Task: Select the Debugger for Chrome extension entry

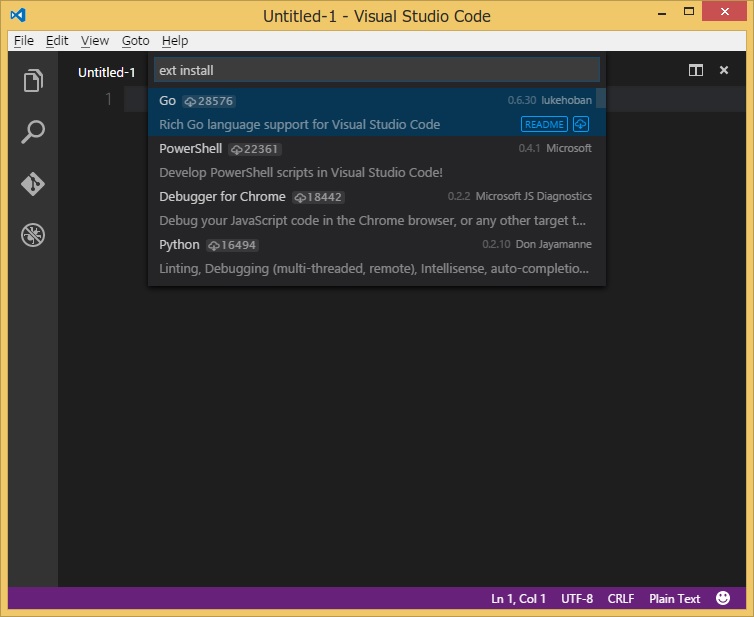Action: [377, 208]
